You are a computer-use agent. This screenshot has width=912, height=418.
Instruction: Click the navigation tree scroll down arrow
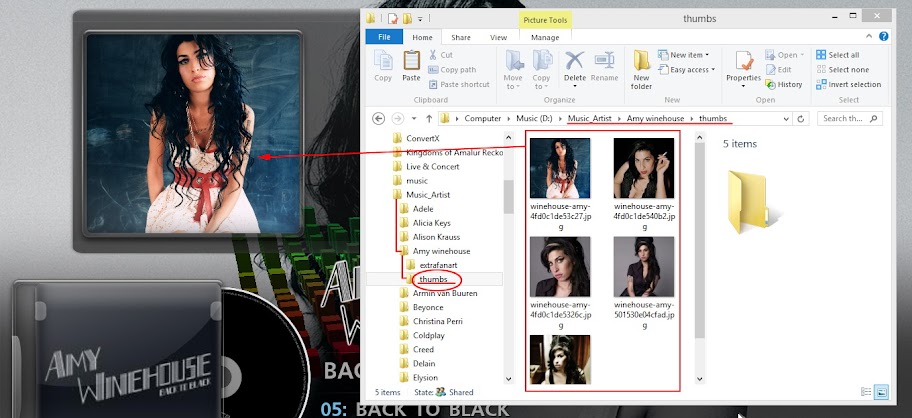click(x=508, y=378)
